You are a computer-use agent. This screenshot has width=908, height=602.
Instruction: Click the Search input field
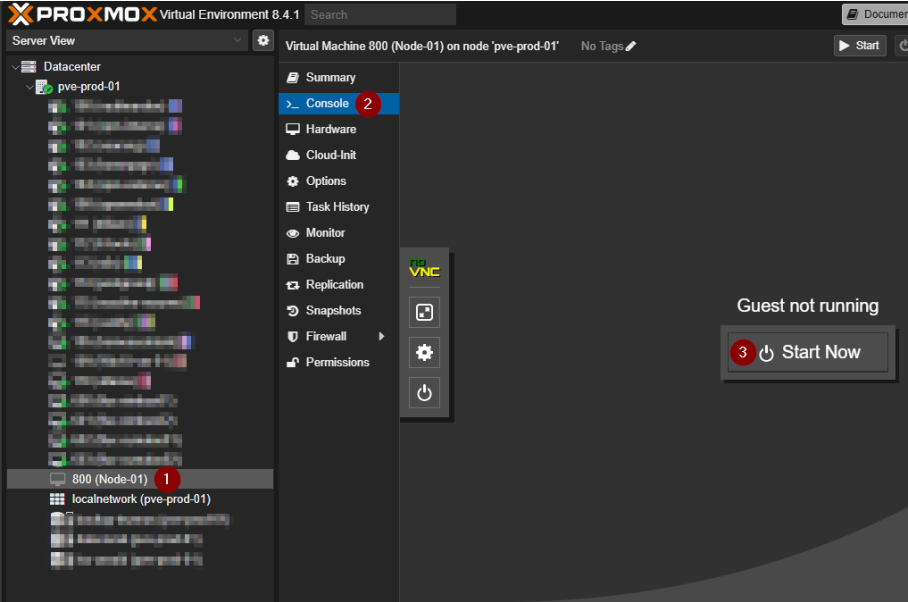[380, 15]
